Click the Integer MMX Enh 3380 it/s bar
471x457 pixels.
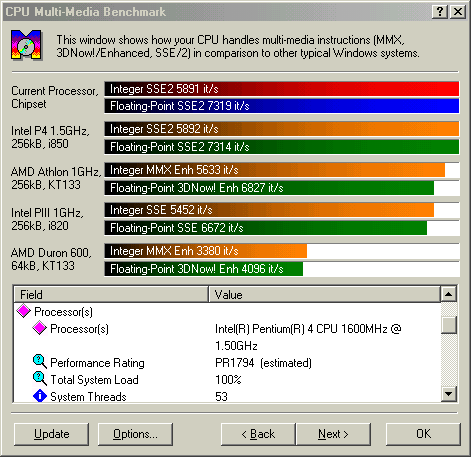pos(206,251)
